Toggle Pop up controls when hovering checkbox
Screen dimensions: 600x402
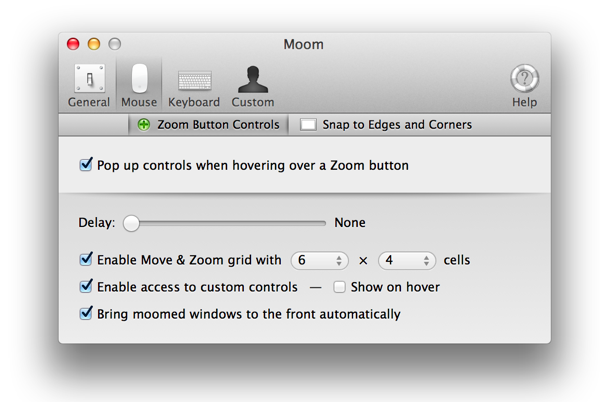(86, 165)
